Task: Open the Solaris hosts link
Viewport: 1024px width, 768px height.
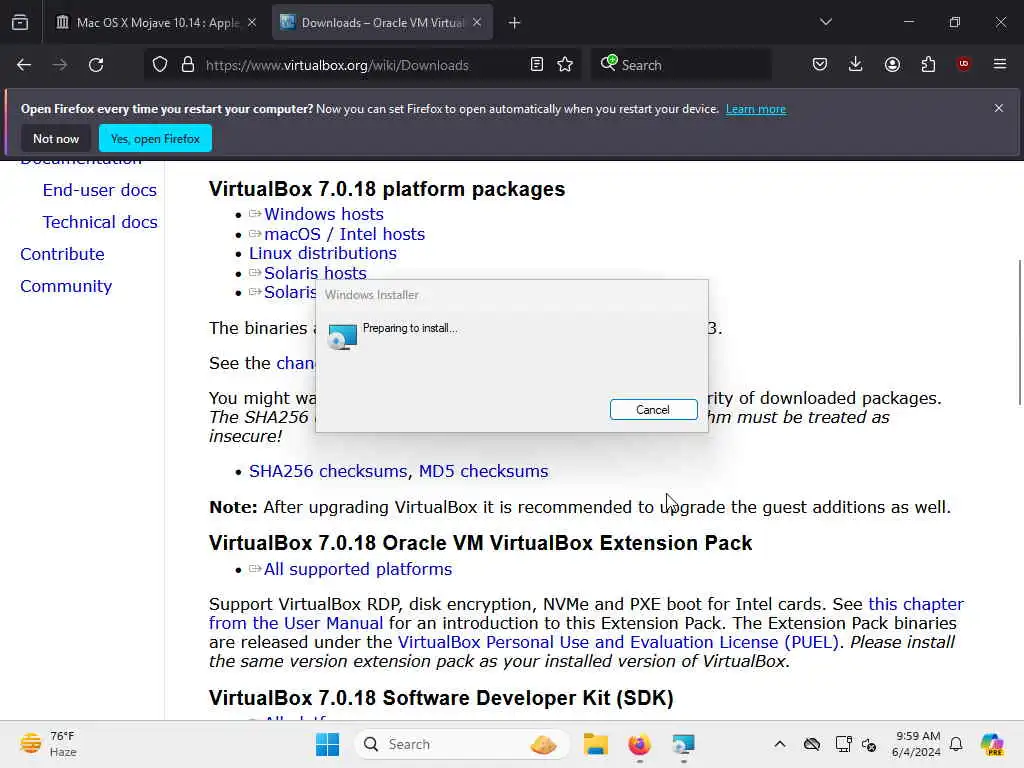Action: (315, 273)
